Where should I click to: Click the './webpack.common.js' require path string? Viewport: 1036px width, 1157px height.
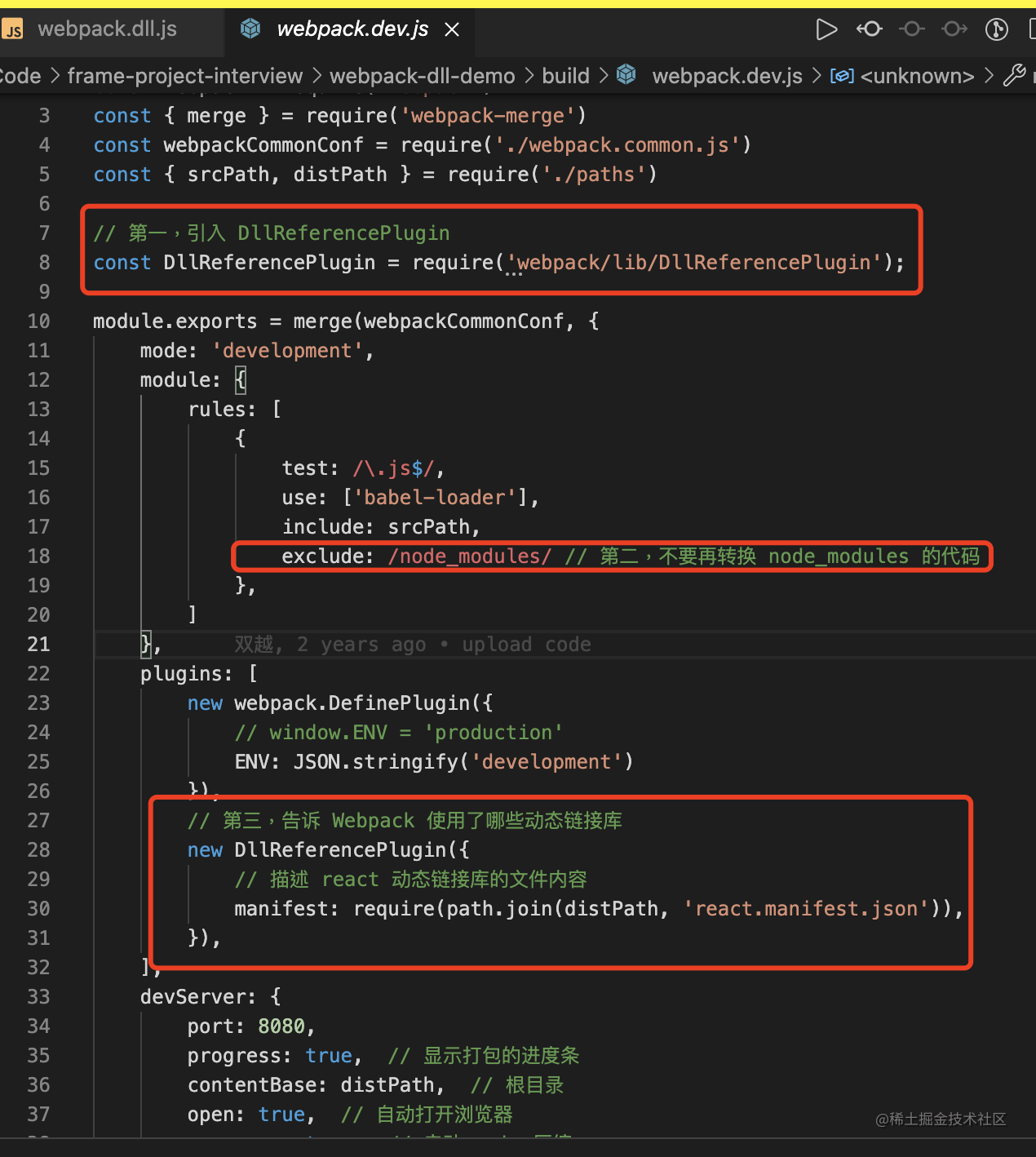(617, 145)
